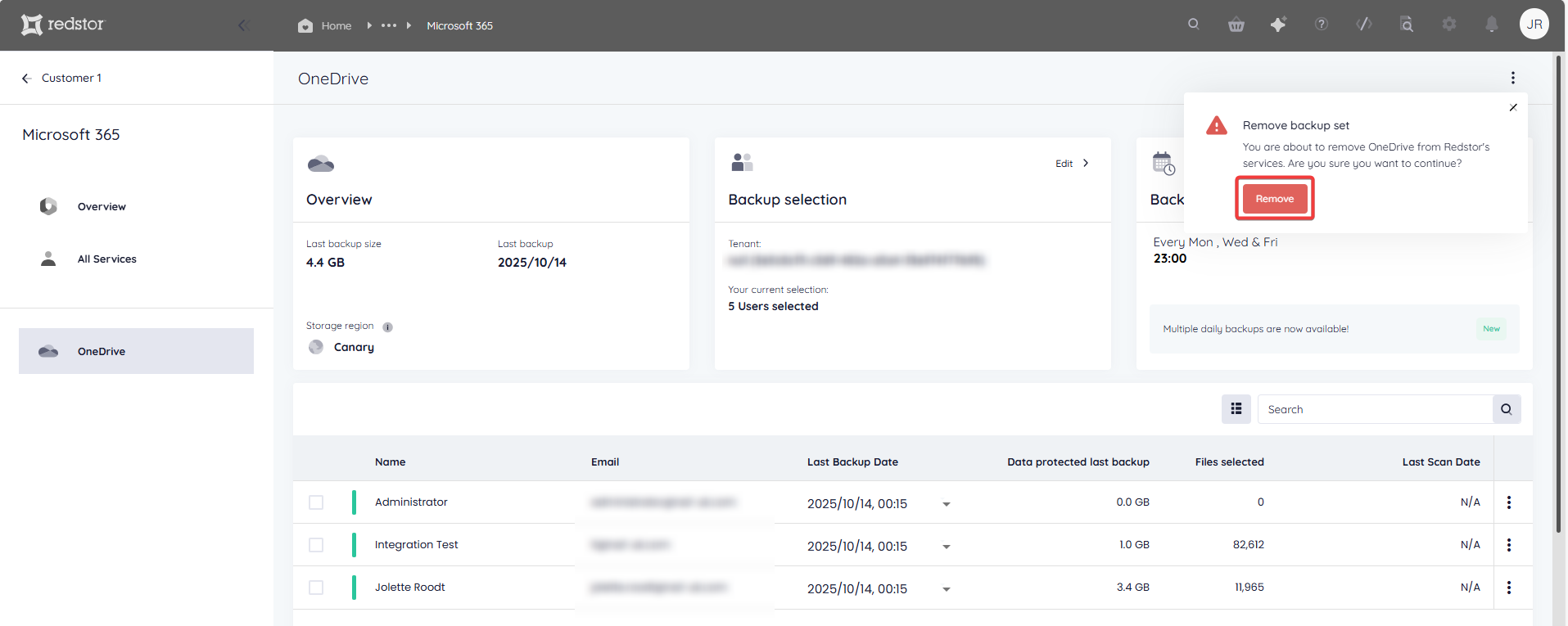Screen dimensions: 1568x626
Task: Open Integration Test row actions menu
Action: click(x=1509, y=545)
